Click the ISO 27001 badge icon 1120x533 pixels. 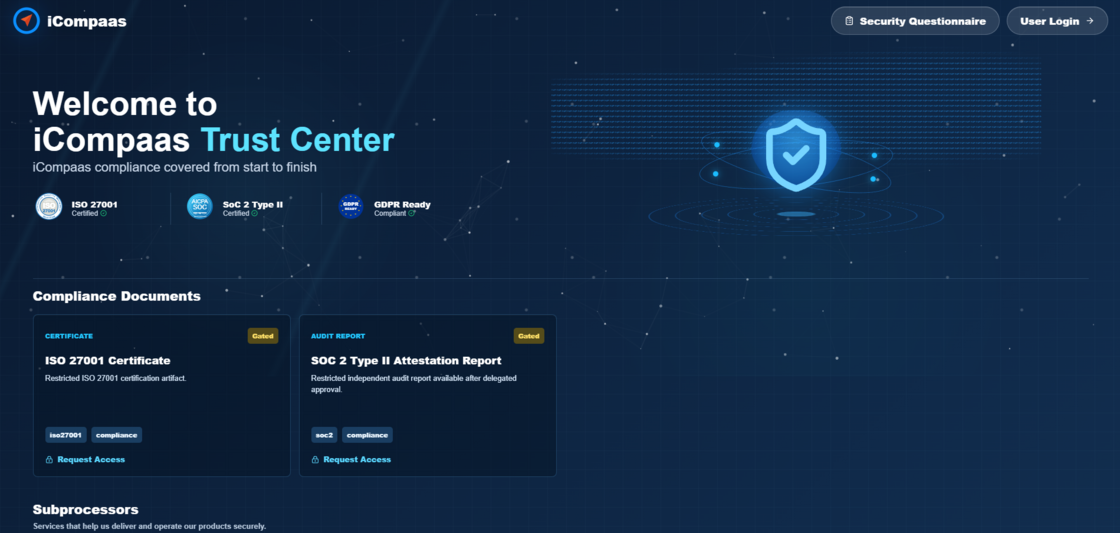(49, 206)
